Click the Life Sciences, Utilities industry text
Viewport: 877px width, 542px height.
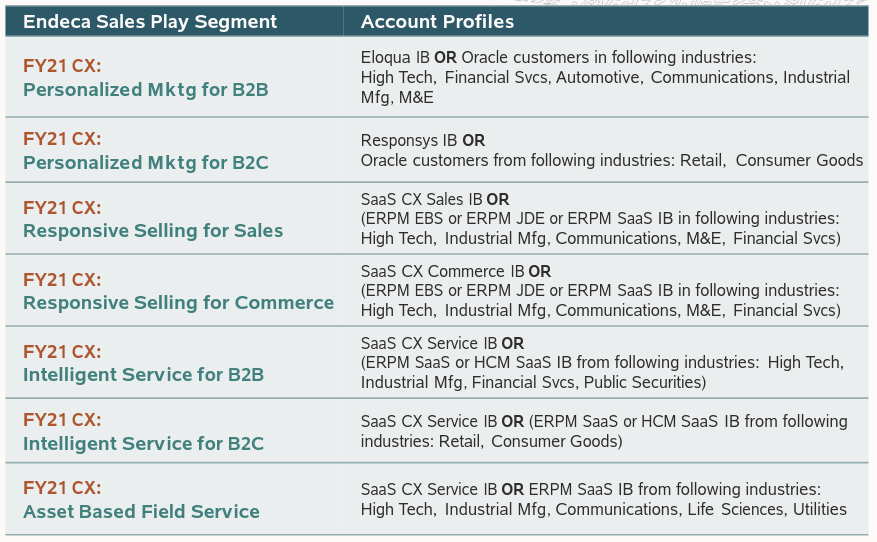766,509
